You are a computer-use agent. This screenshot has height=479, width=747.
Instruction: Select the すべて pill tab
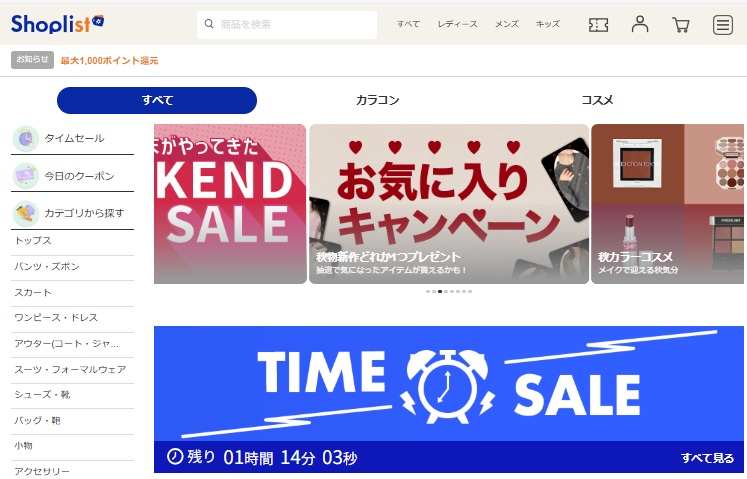(x=157, y=100)
